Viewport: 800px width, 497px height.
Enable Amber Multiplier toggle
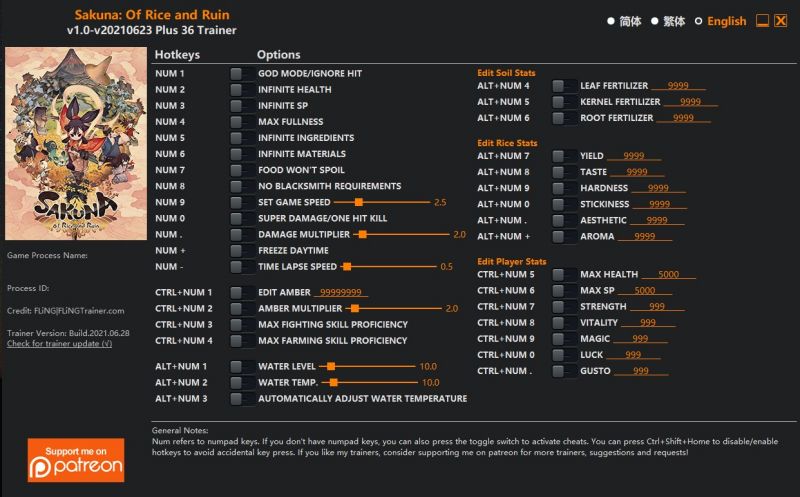pos(242,309)
